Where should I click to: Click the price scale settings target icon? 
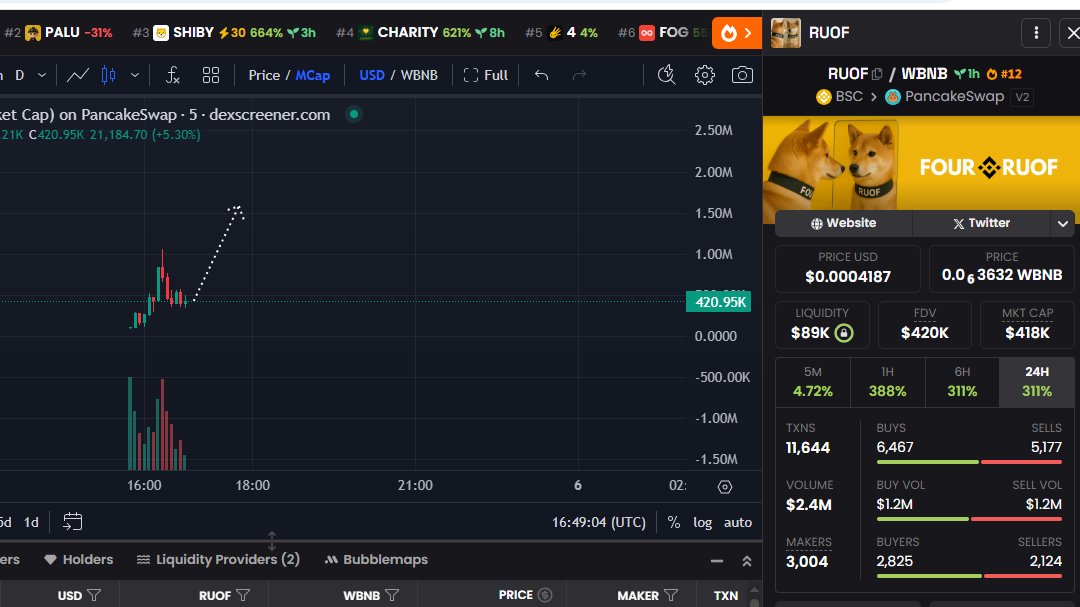point(725,487)
